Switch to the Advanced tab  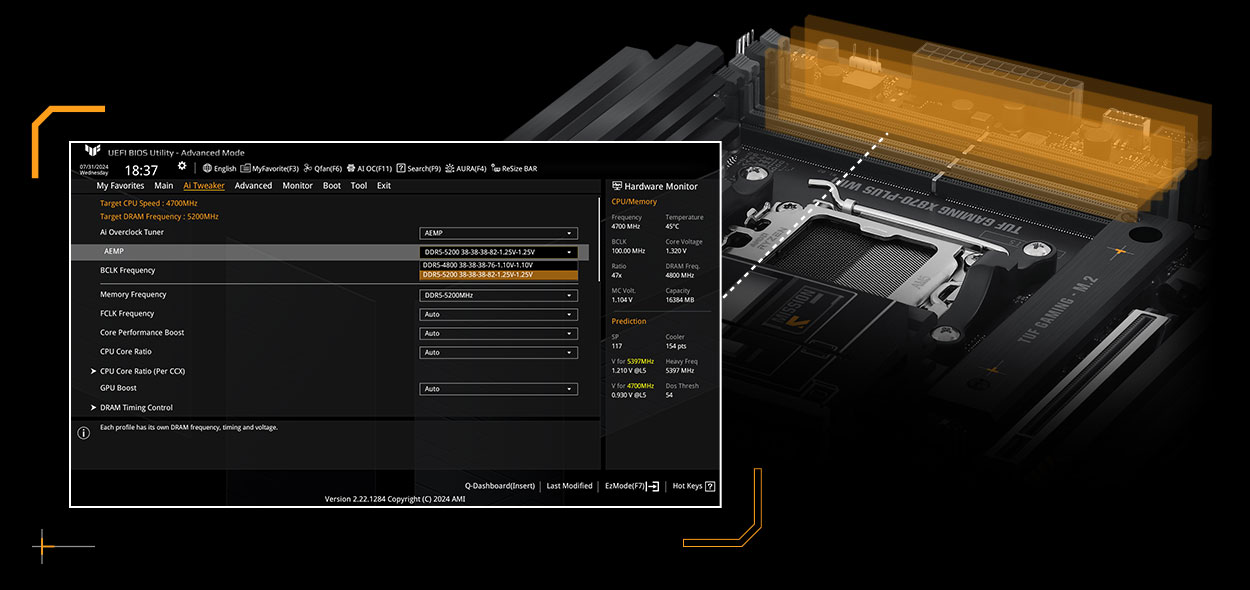253,186
